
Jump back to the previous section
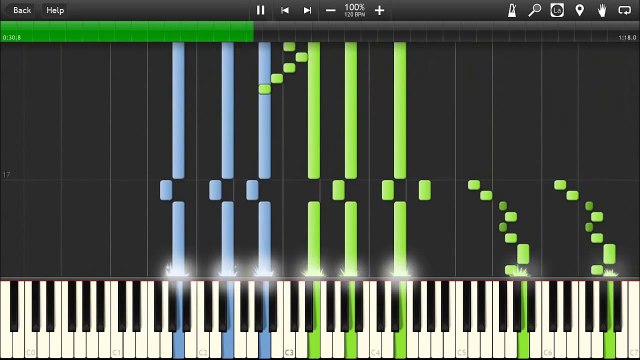coord(284,10)
